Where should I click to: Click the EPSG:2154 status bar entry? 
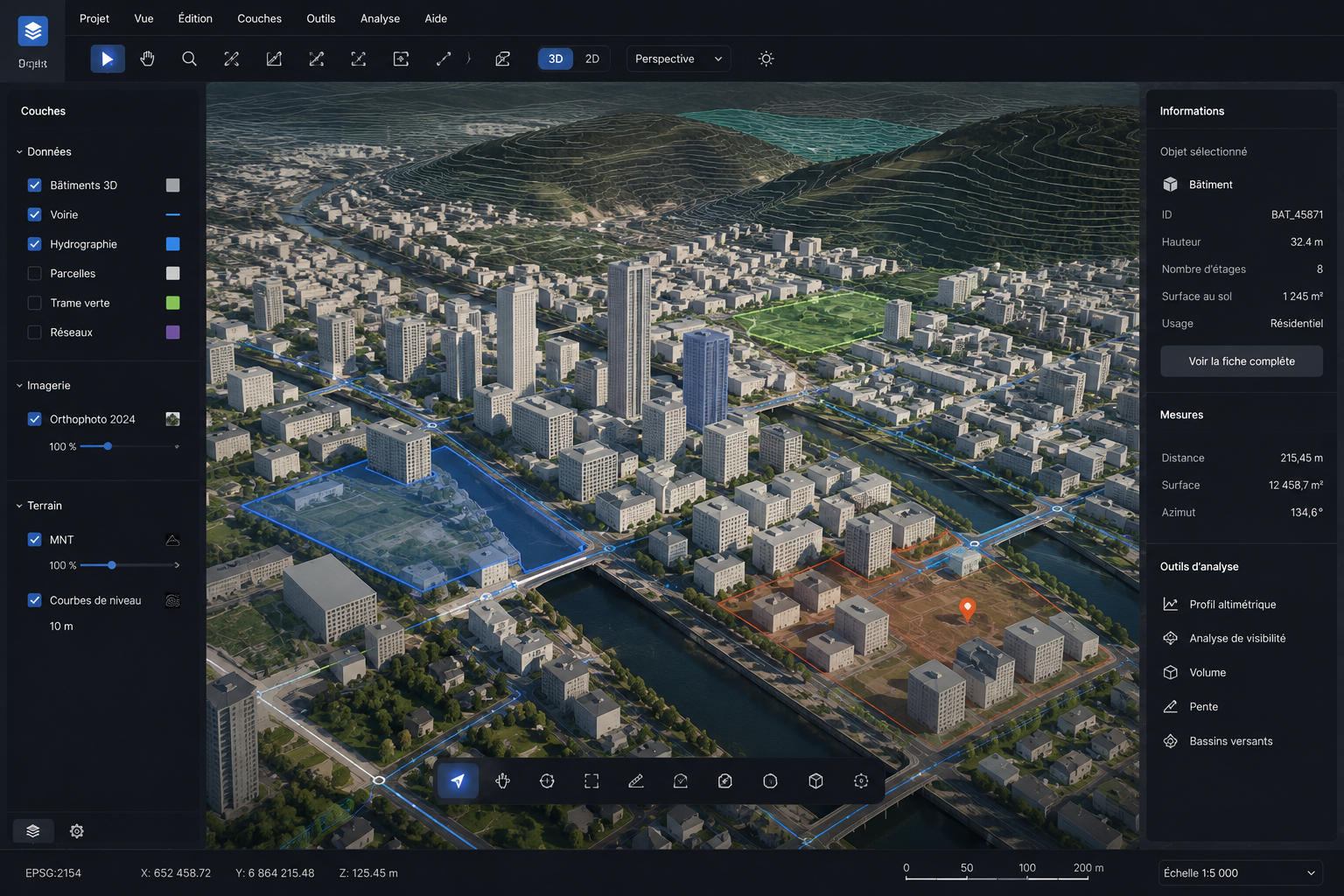point(53,872)
